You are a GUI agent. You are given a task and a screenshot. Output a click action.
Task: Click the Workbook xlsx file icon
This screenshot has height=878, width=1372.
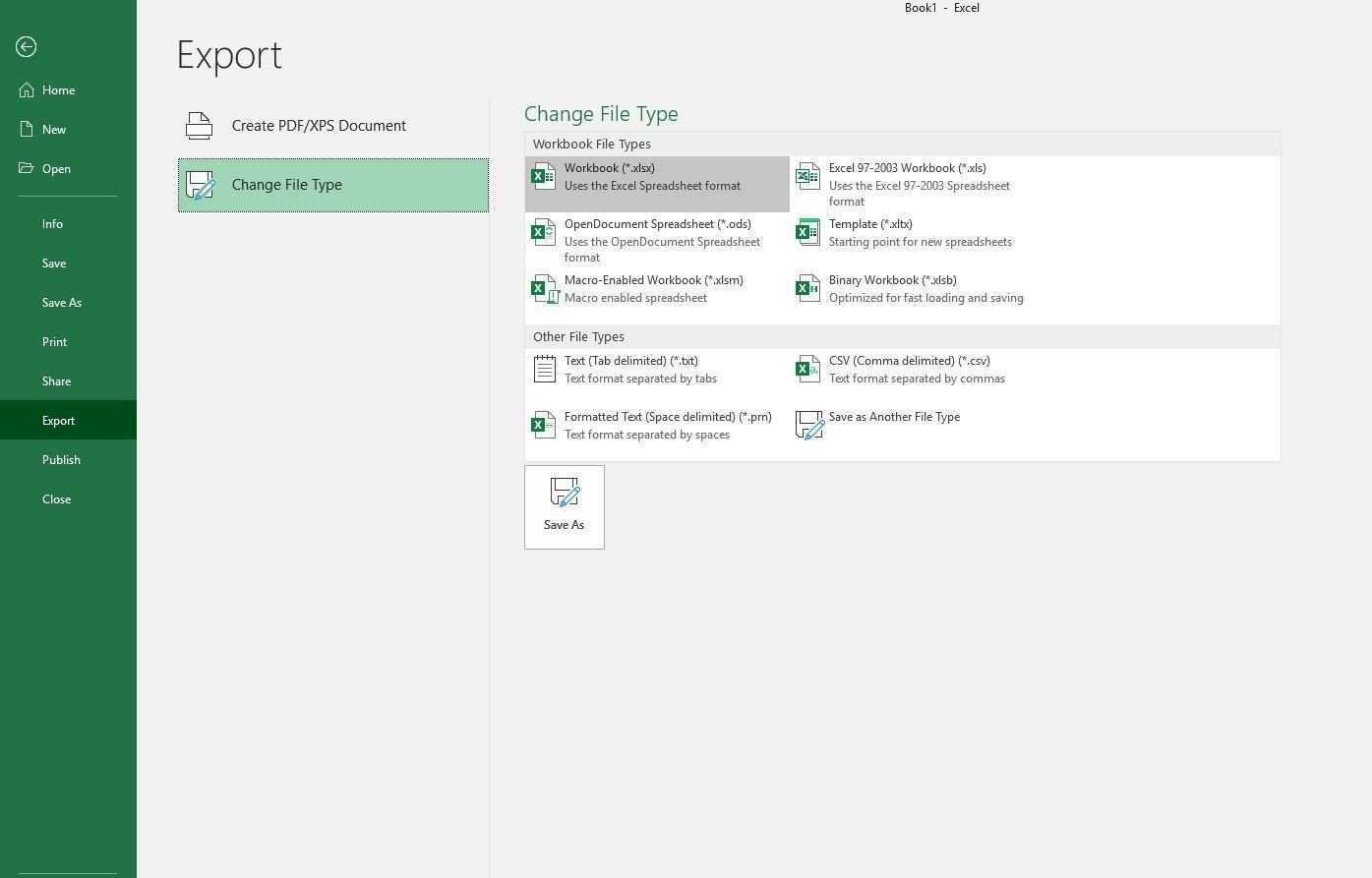point(544,177)
